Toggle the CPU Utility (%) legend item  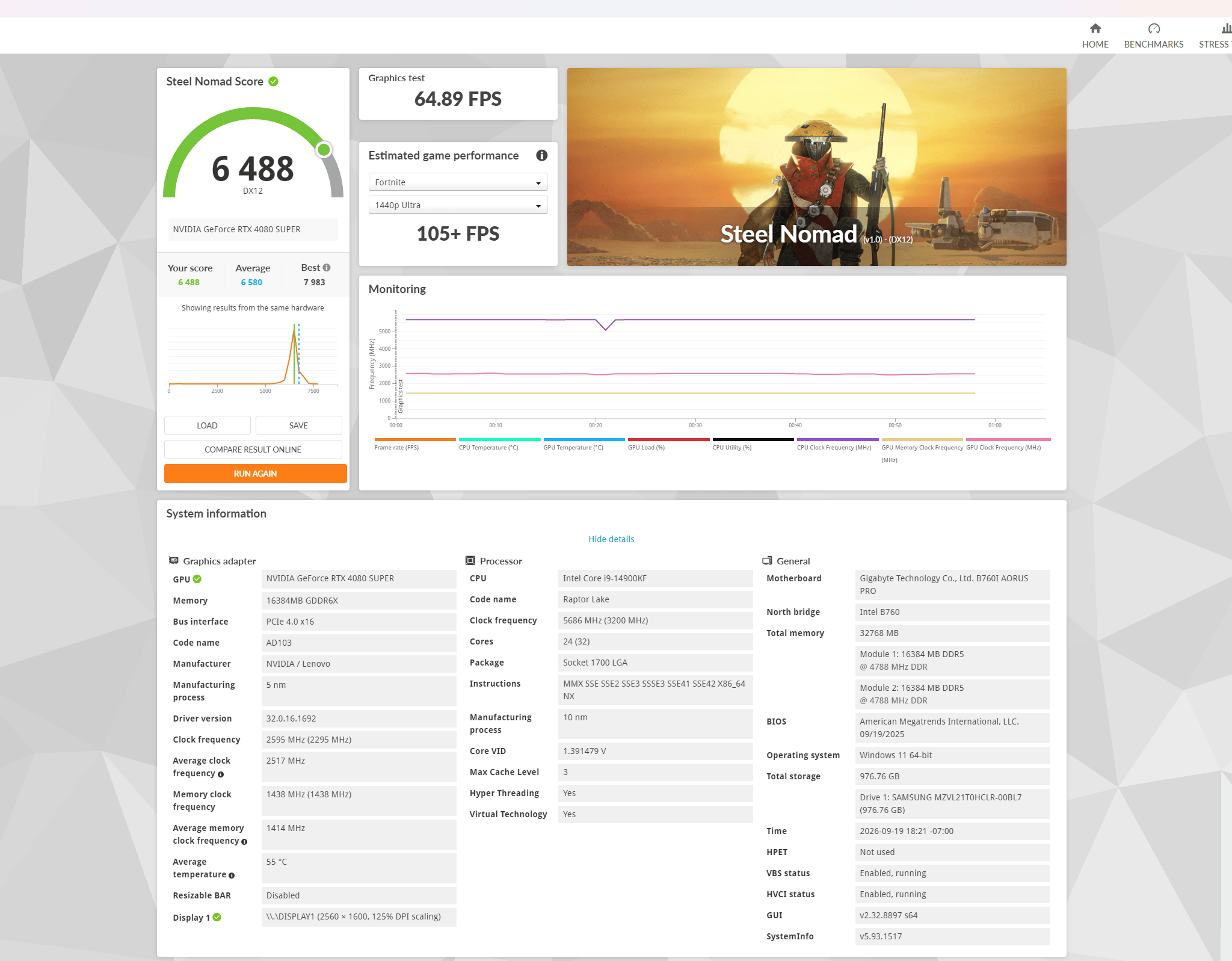[x=753, y=443]
